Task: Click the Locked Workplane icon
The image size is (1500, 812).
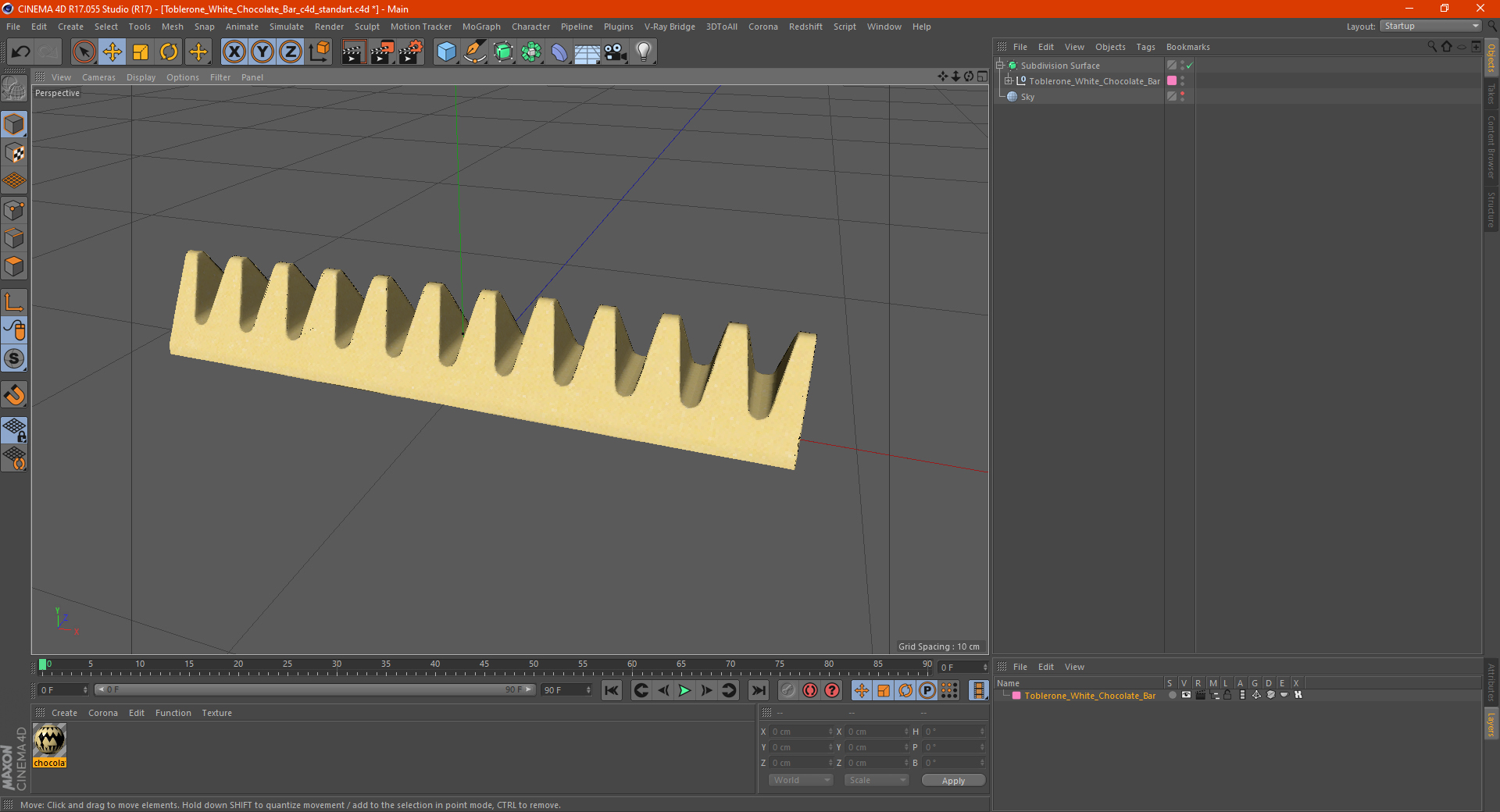Action: click(x=14, y=429)
